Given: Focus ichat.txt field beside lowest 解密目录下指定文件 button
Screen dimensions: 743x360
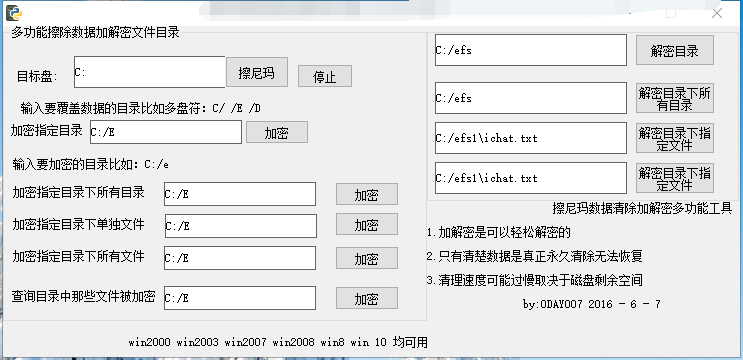Looking at the screenshot, I should coord(531,178).
